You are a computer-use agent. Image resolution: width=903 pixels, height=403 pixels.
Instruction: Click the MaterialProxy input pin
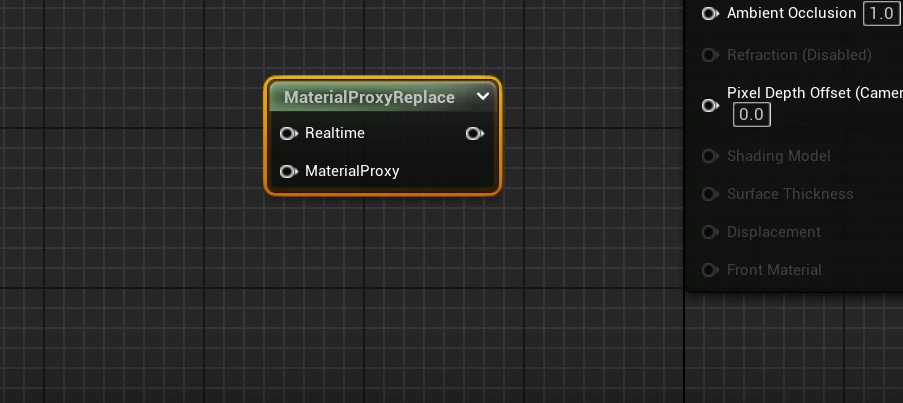(288, 171)
